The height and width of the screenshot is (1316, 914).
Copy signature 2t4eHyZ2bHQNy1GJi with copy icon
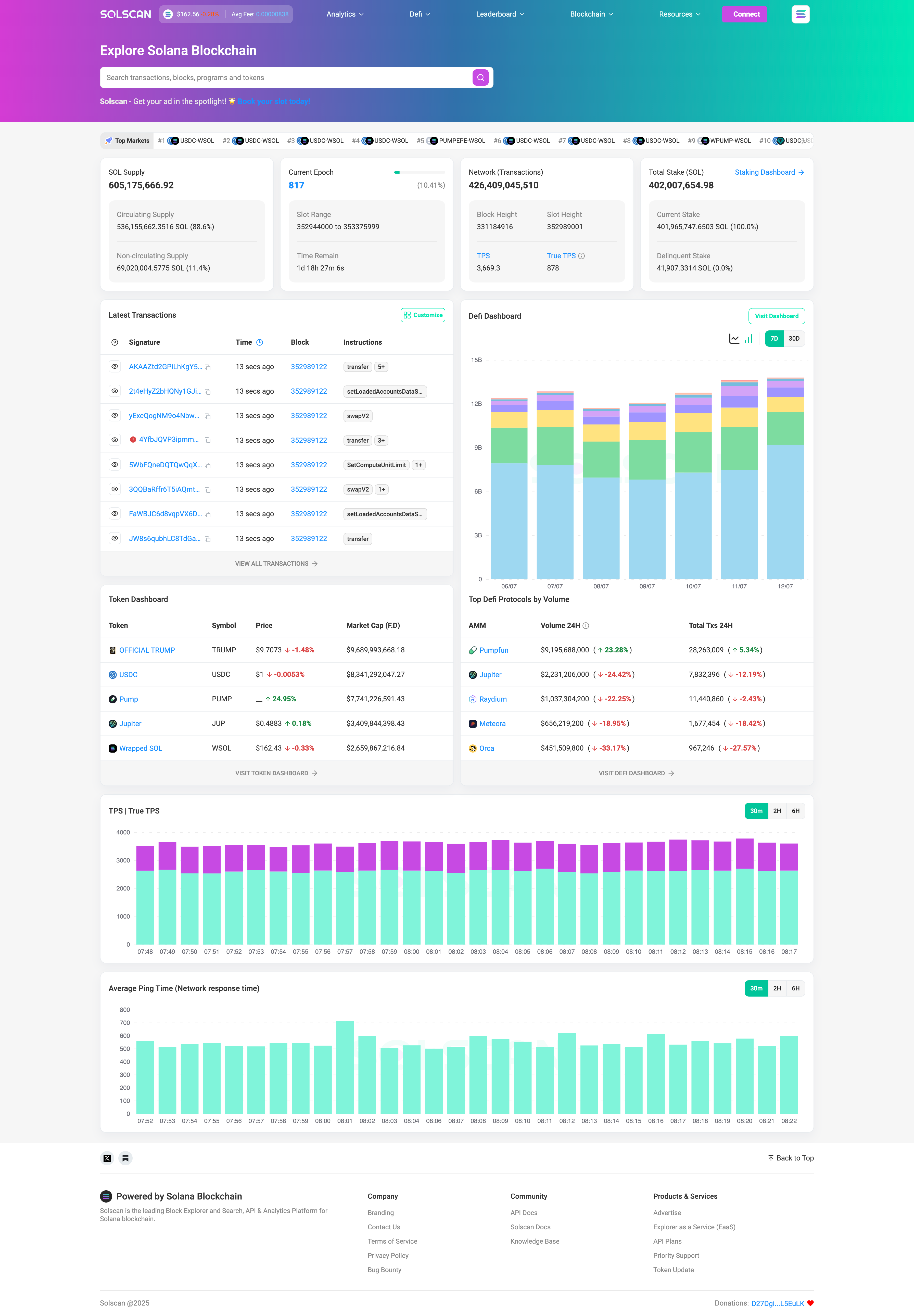coord(208,392)
